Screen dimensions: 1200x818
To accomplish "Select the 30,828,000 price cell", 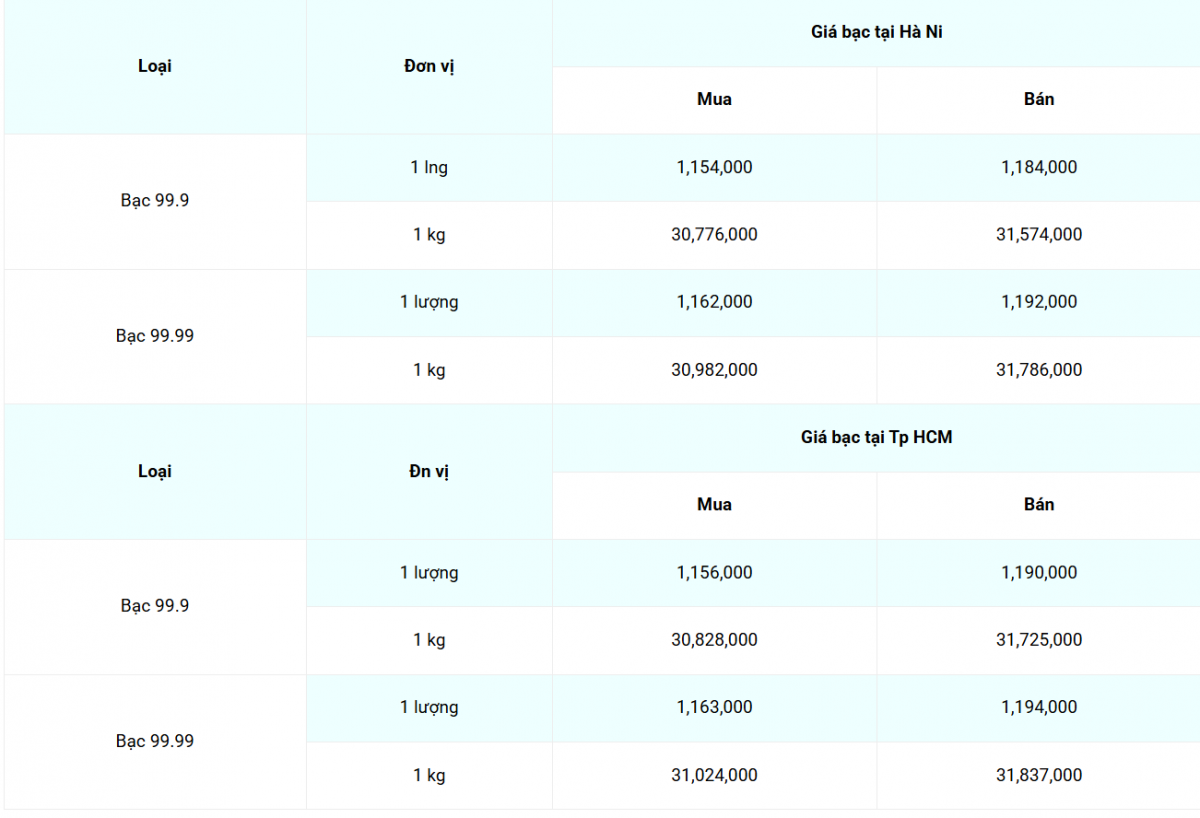I will tap(714, 639).
